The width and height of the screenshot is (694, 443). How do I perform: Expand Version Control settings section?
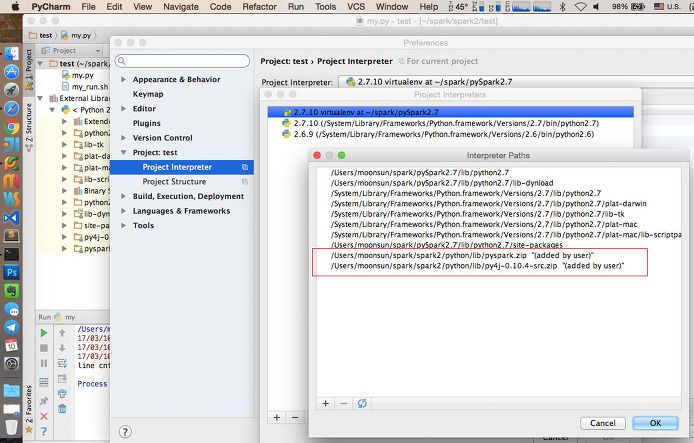coord(123,138)
